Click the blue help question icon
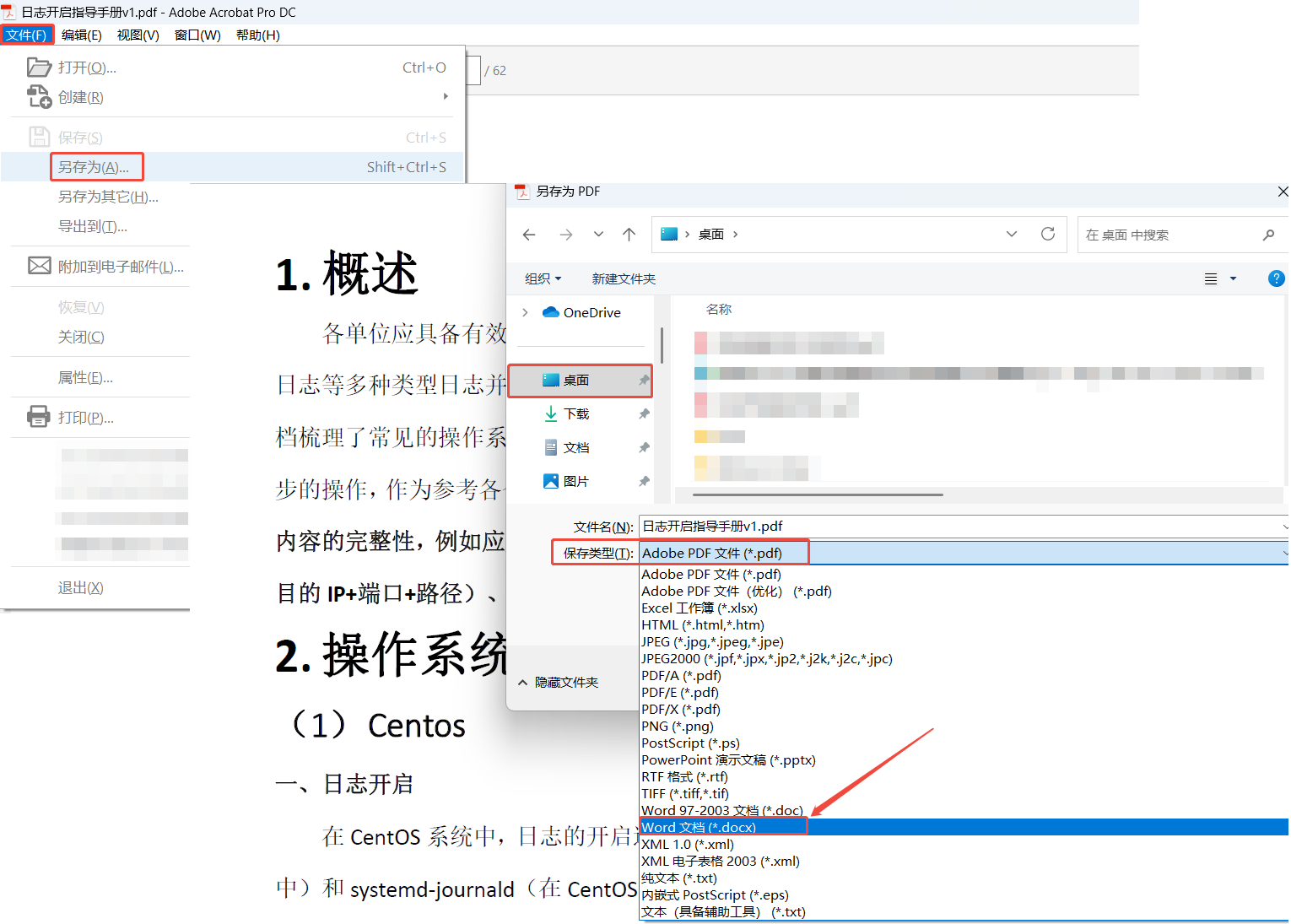Viewport: 1291px width, 924px height. 1277,278
